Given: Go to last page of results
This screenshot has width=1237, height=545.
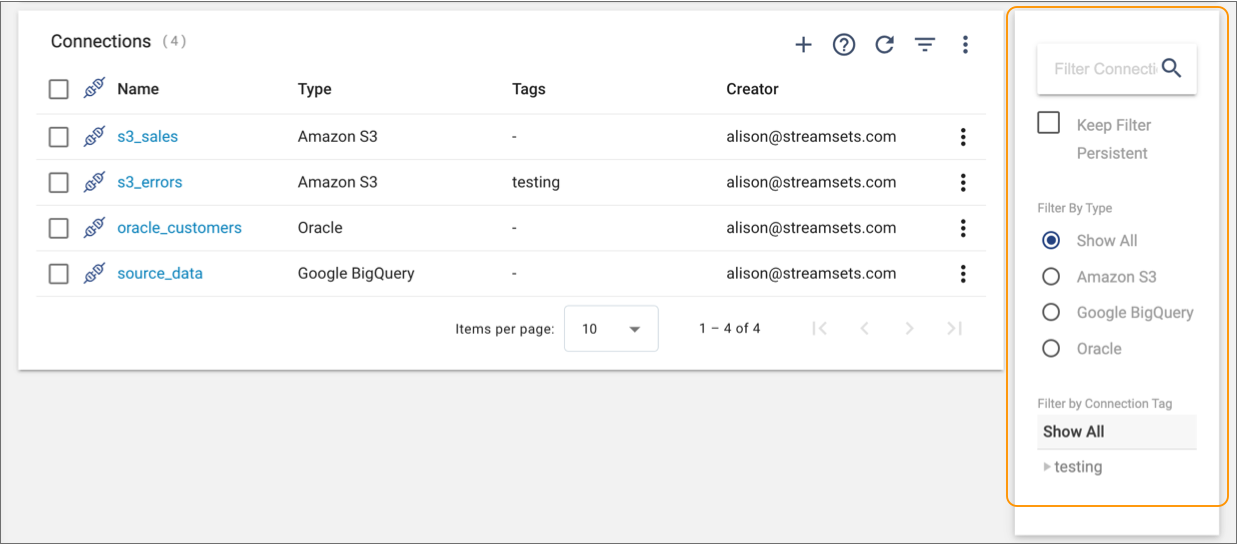Looking at the screenshot, I should (x=954, y=328).
